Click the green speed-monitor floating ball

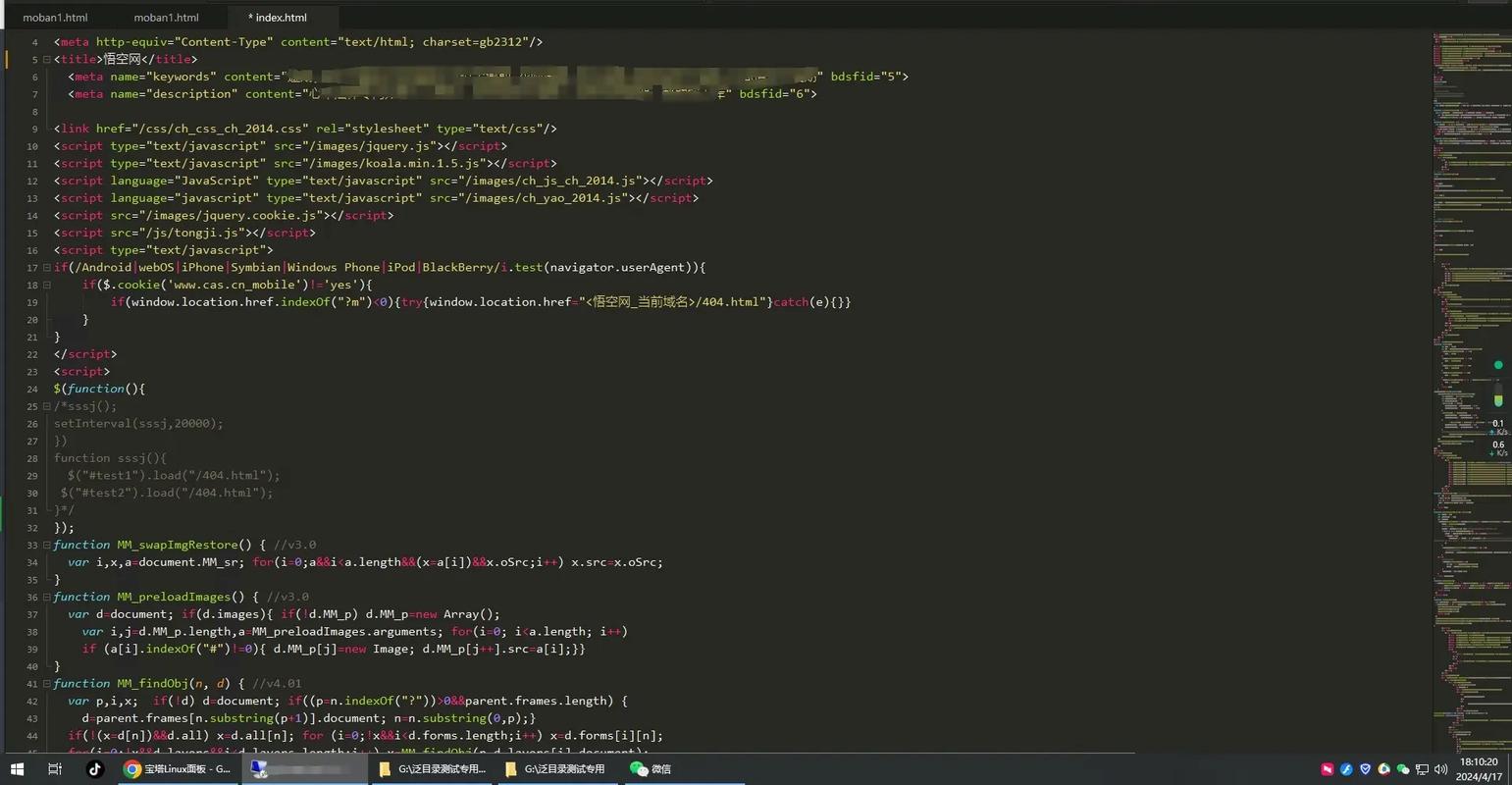pos(1498,365)
